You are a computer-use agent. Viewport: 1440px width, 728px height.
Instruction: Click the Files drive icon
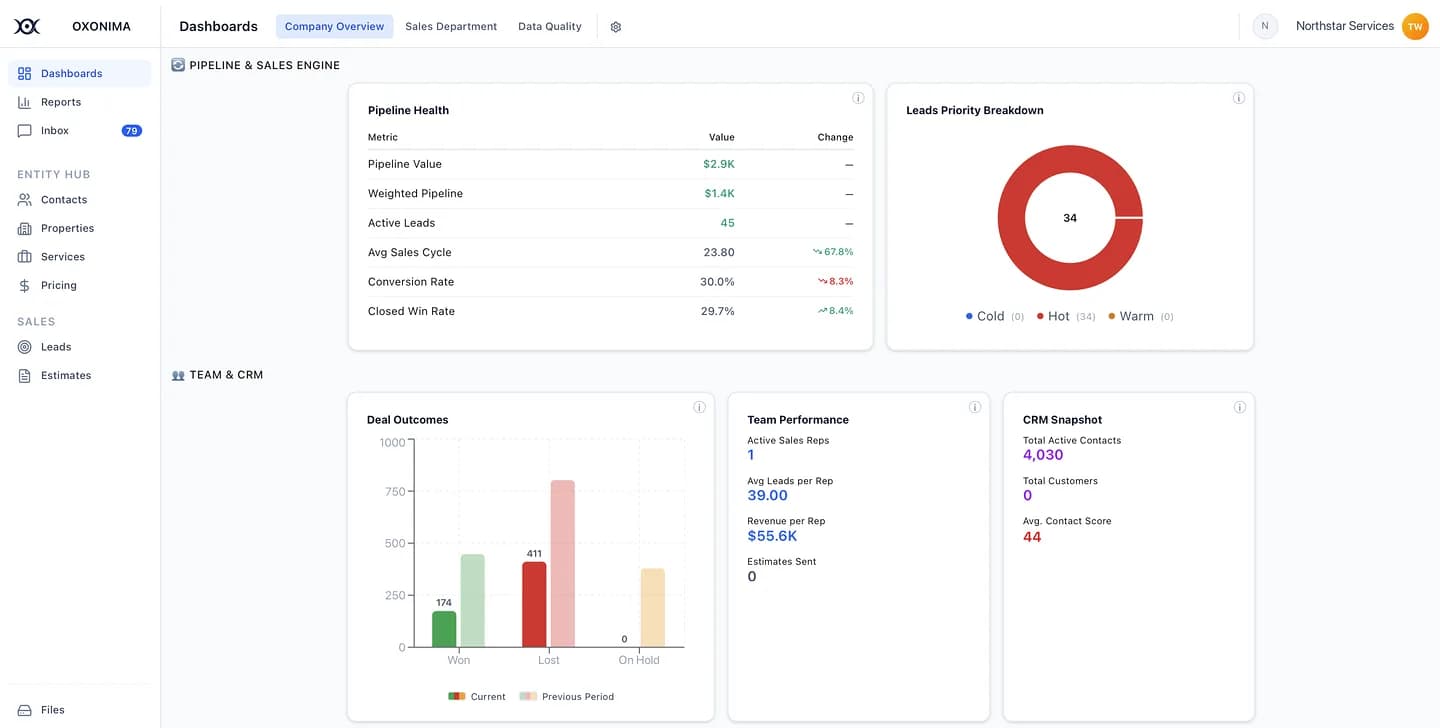tap(25, 710)
